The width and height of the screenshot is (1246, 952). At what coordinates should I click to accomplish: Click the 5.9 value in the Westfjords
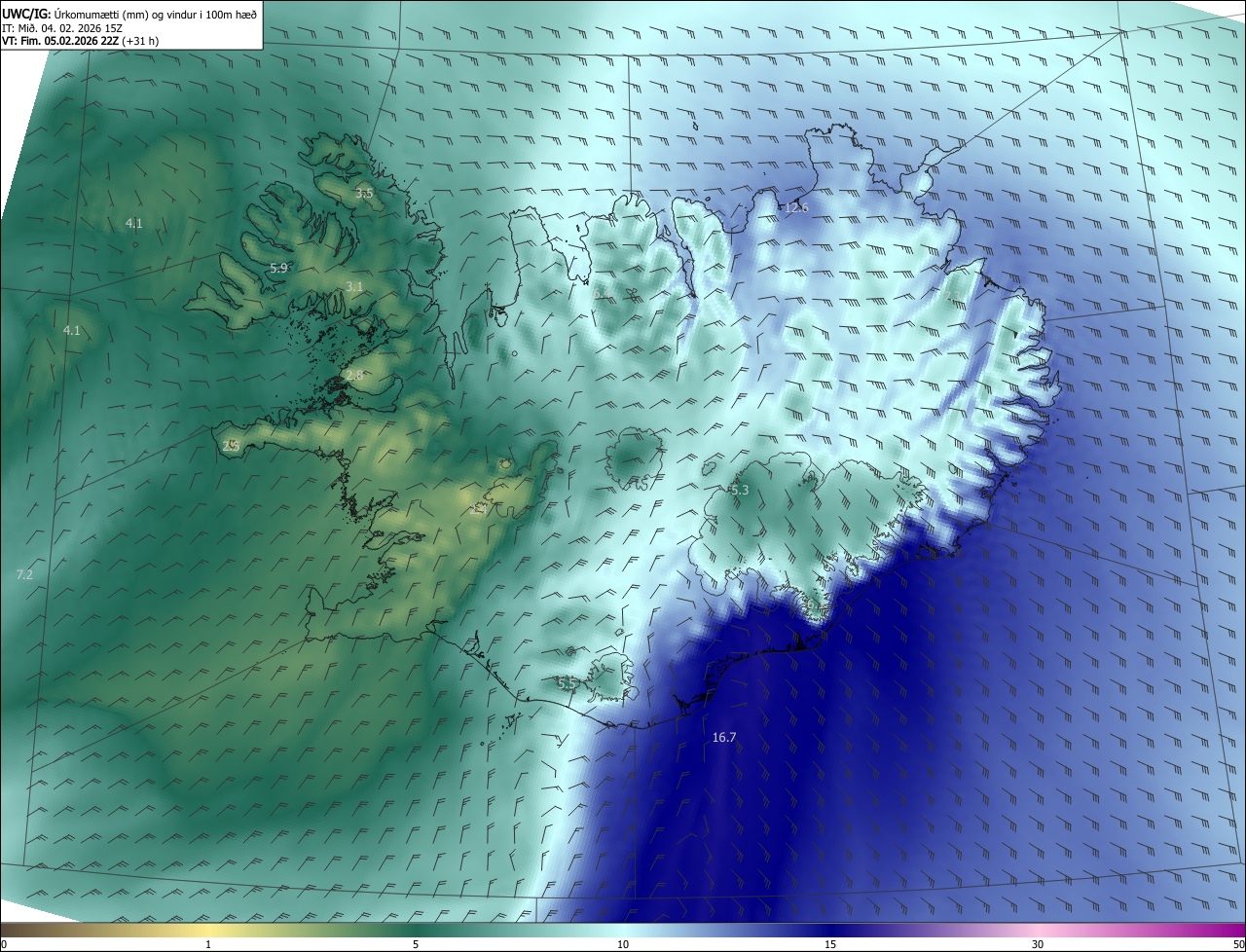[x=278, y=268]
